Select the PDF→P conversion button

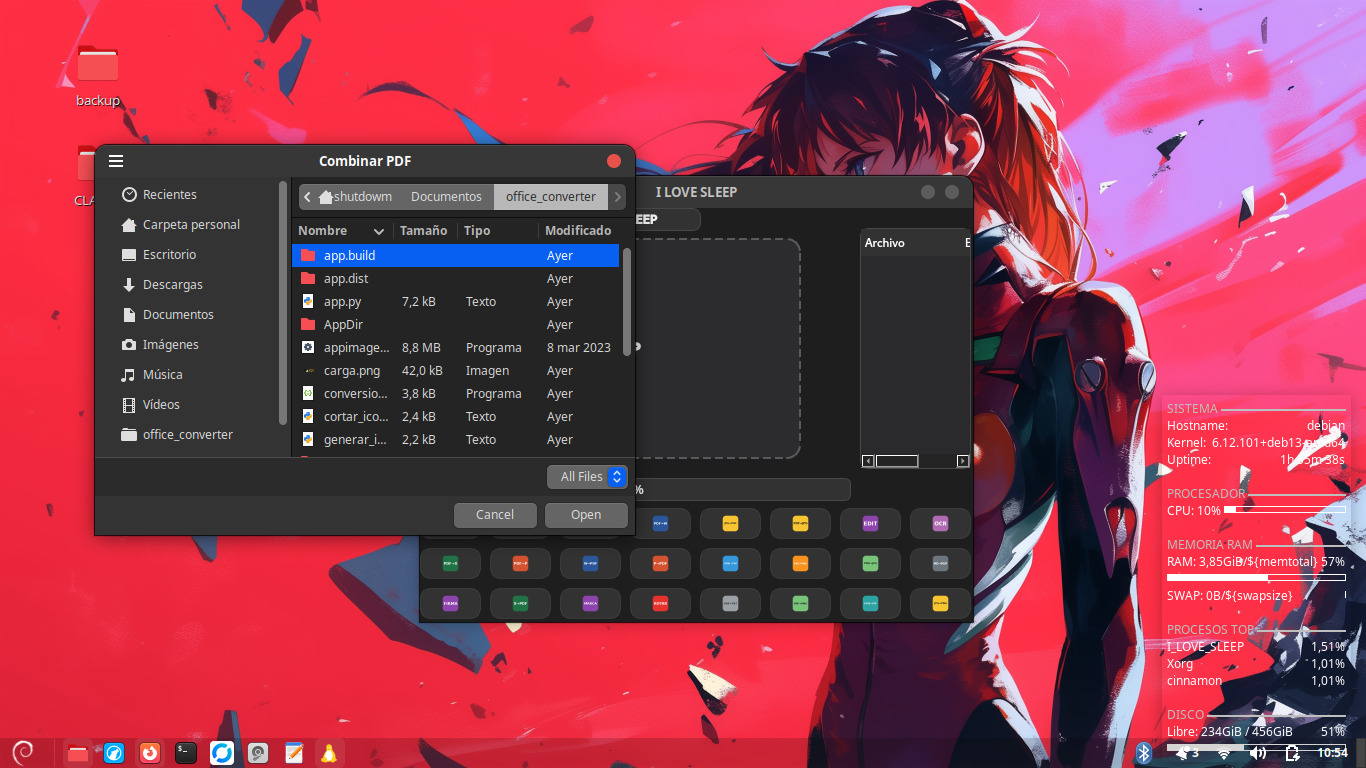(520, 563)
